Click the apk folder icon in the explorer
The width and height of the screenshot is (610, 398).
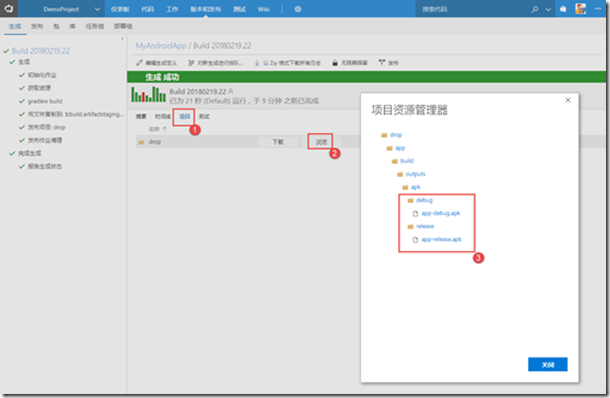[x=405, y=187]
